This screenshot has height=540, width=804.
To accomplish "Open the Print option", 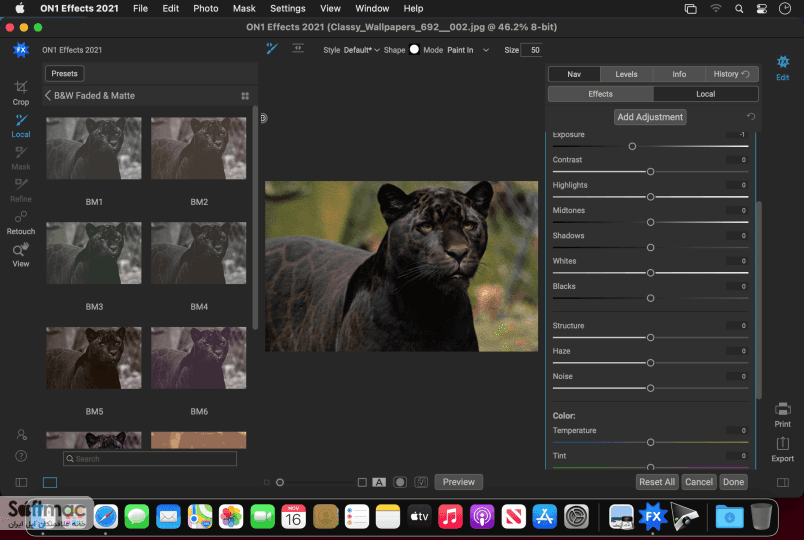I will coord(782,415).
